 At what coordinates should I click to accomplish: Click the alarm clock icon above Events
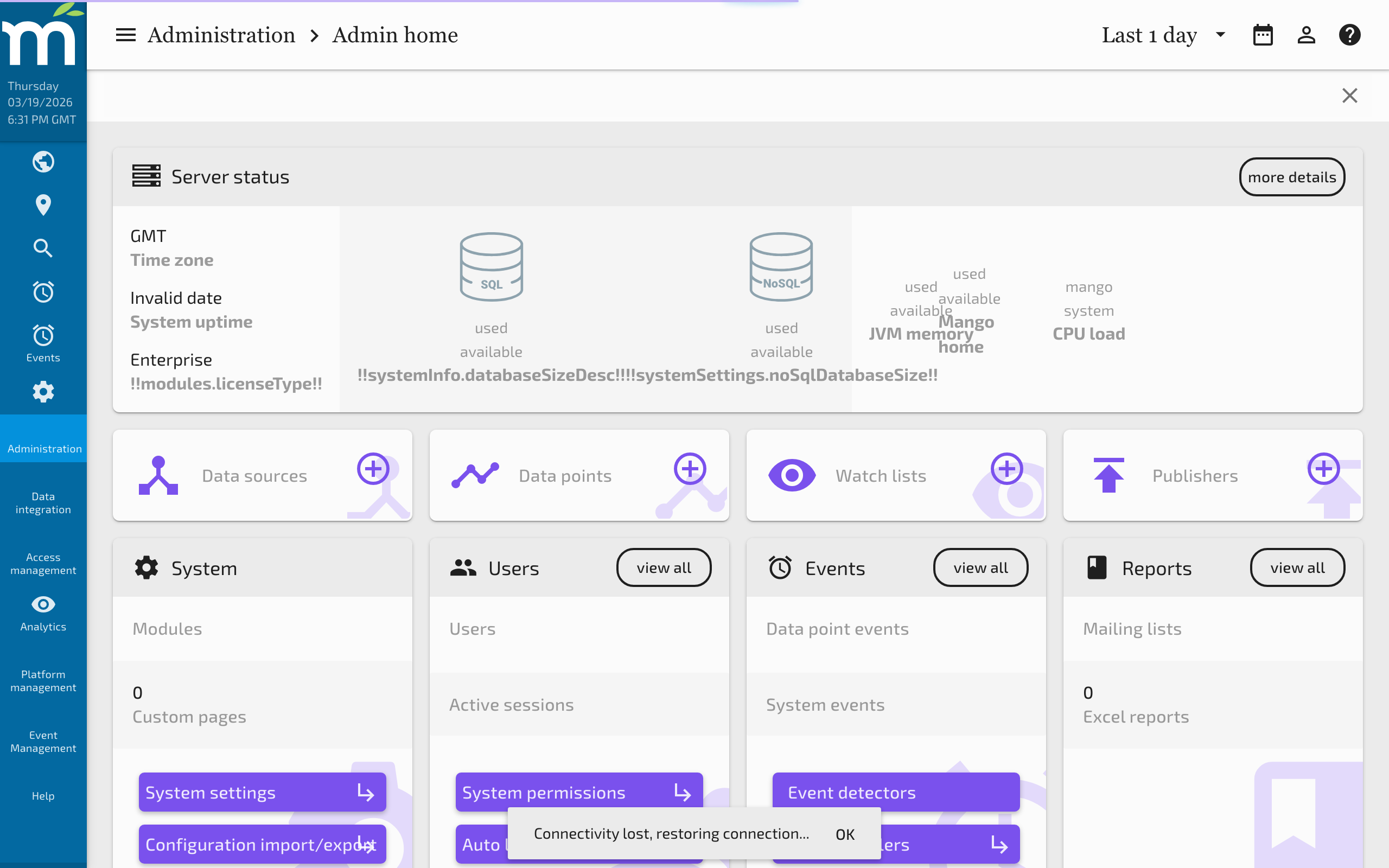tap(43, 292)
